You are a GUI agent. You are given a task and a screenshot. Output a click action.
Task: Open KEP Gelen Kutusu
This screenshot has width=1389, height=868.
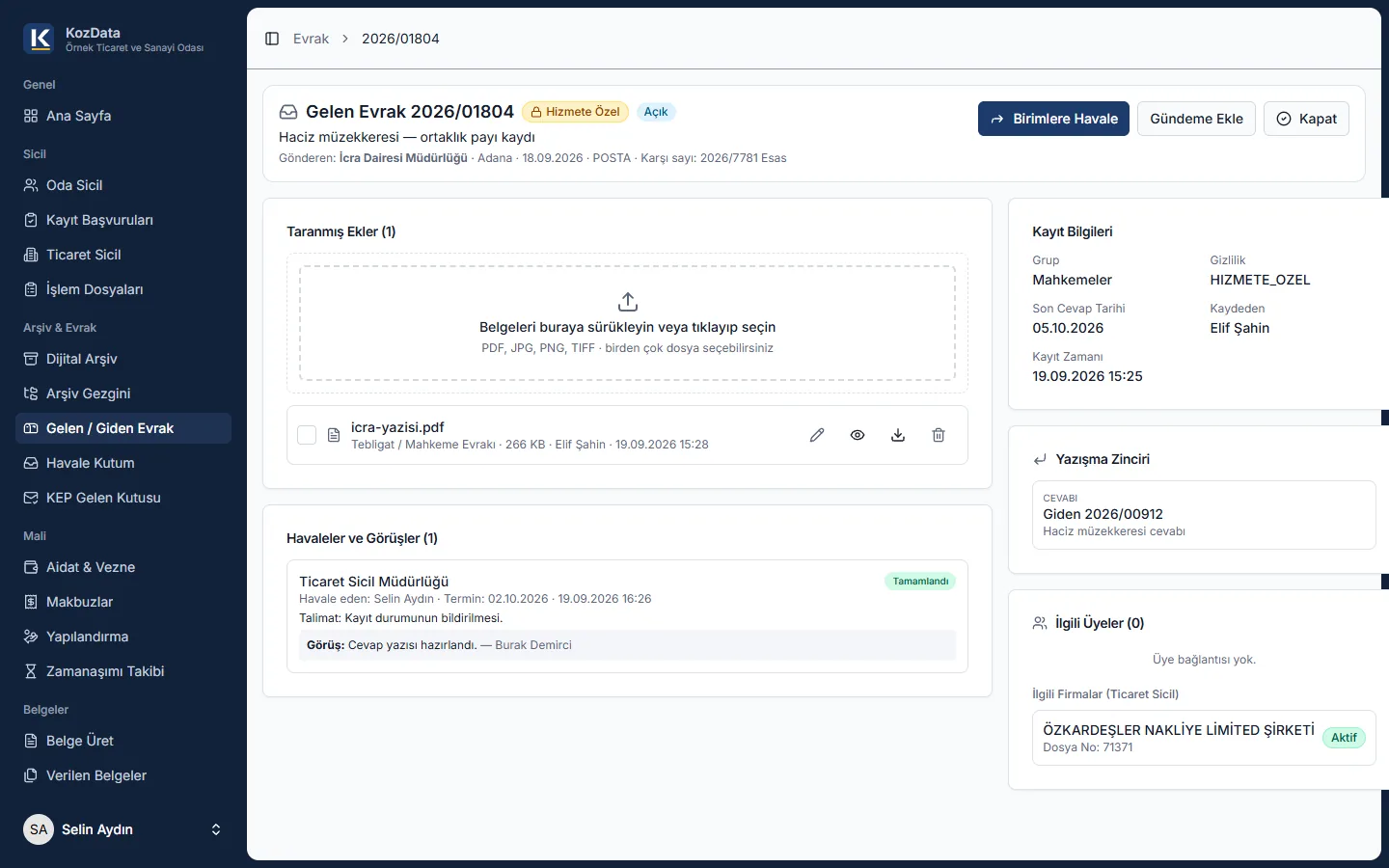(123, 498)
